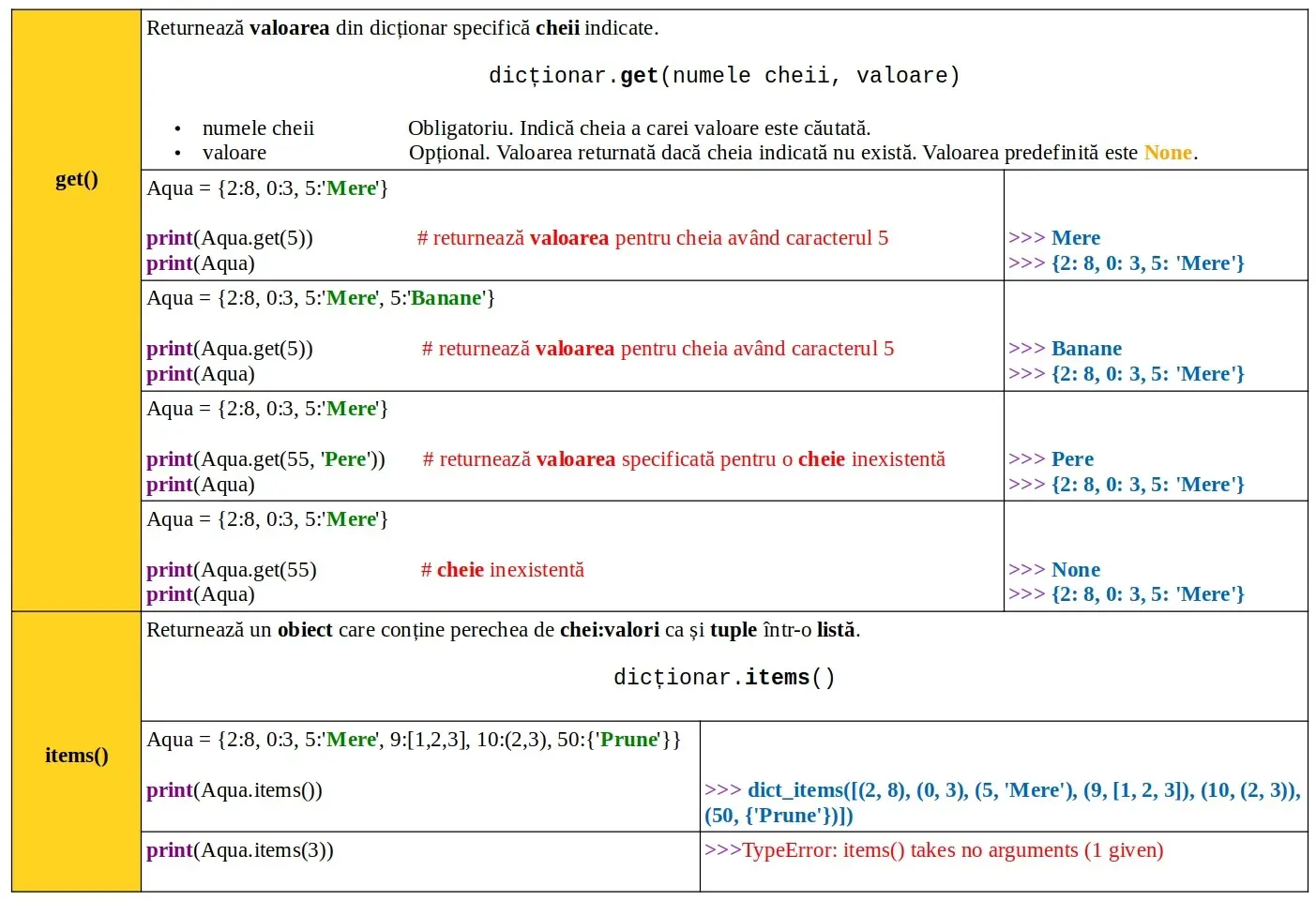1316x900 pixels.
Task: Click the print(Aqua.get(55)) code line
Action: pos(232,570)
